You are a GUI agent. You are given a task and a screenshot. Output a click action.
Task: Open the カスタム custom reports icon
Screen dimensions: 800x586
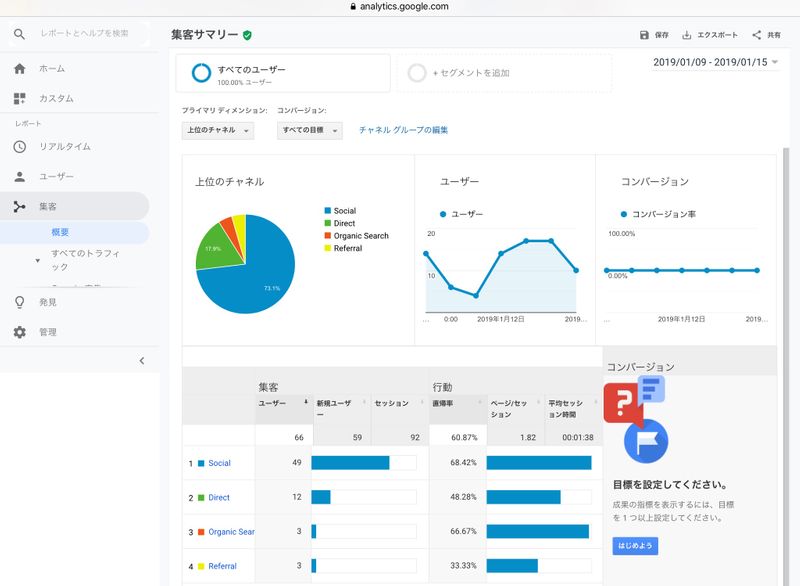tap(19, 99)
